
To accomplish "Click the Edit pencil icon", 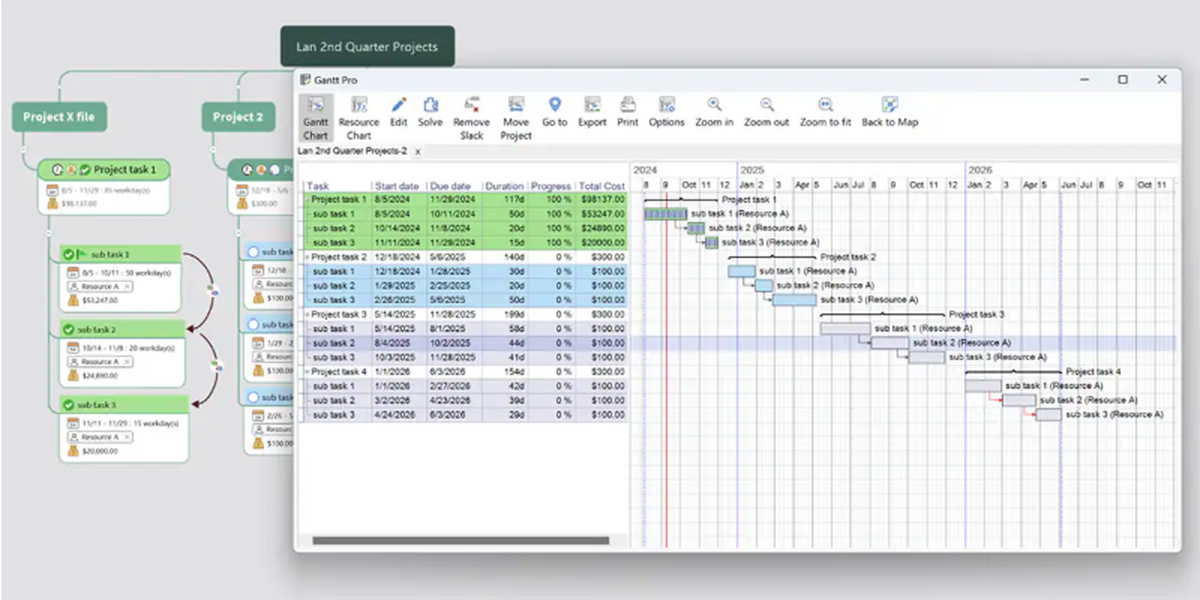I will coord(398,105).
